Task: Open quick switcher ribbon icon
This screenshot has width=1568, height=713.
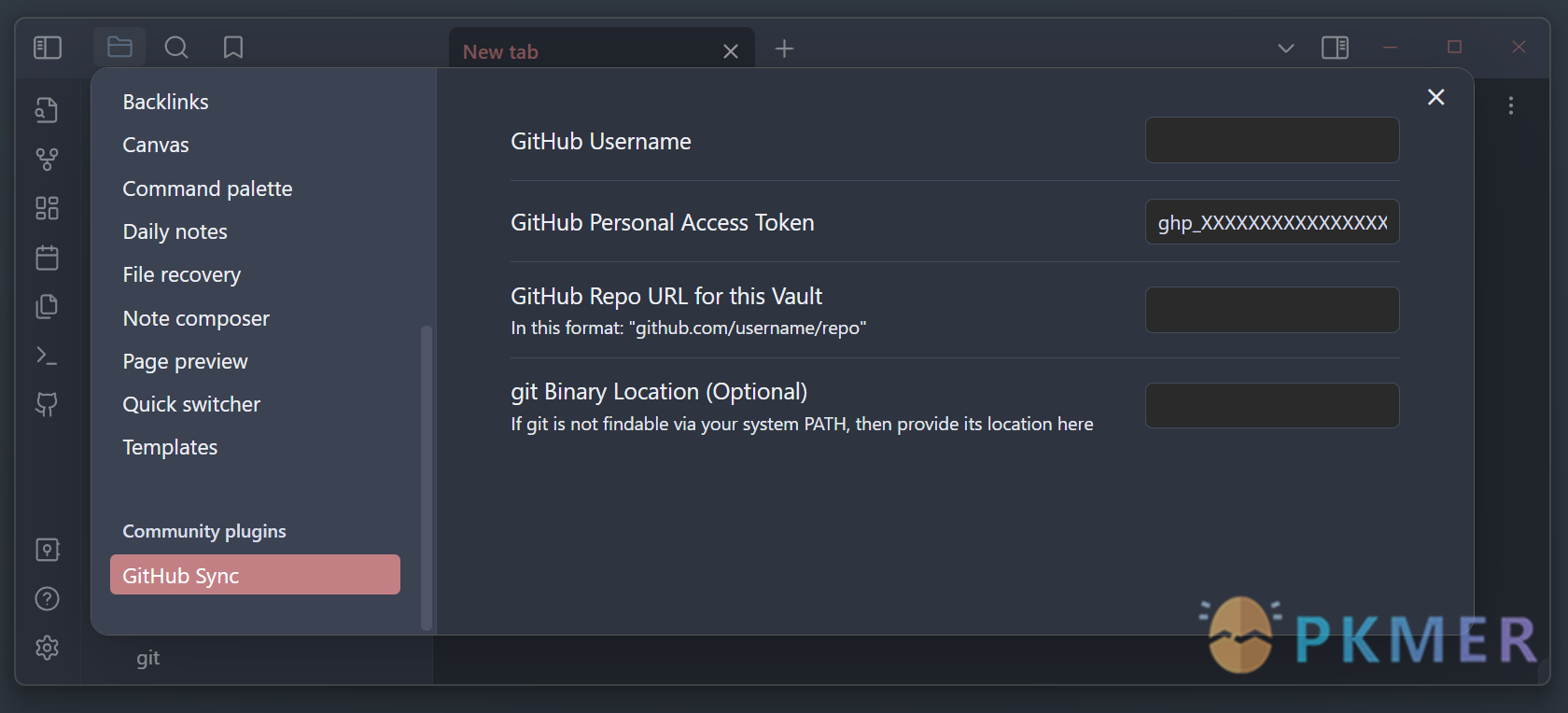Action: click(x=47, y=110)
